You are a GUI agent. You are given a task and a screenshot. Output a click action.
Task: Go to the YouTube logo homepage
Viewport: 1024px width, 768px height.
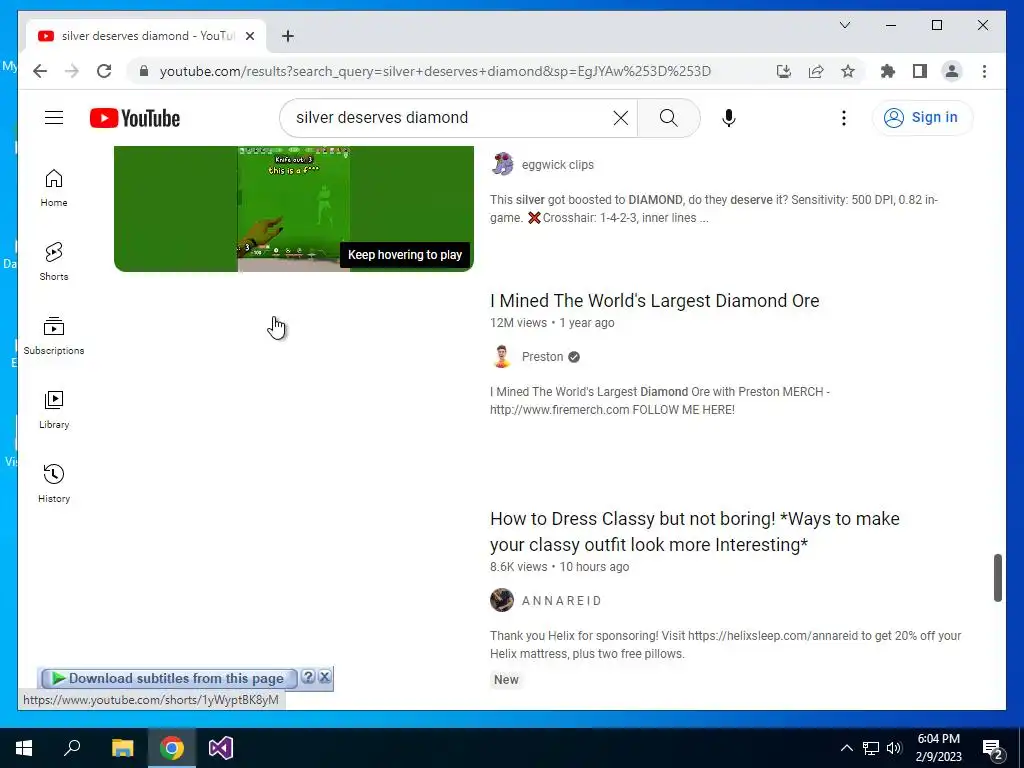click(135, 118)
